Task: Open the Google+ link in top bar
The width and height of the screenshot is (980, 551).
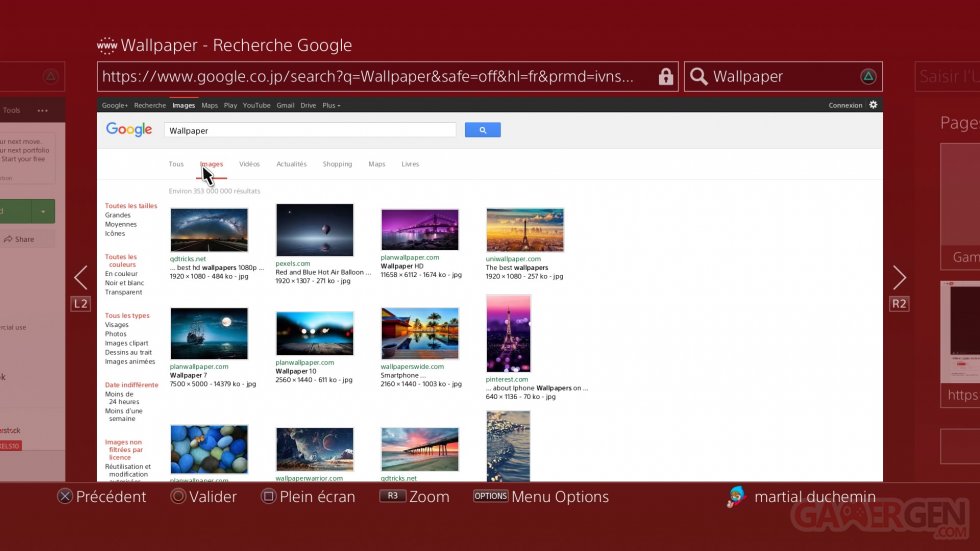Action: (x=114, y=106)
